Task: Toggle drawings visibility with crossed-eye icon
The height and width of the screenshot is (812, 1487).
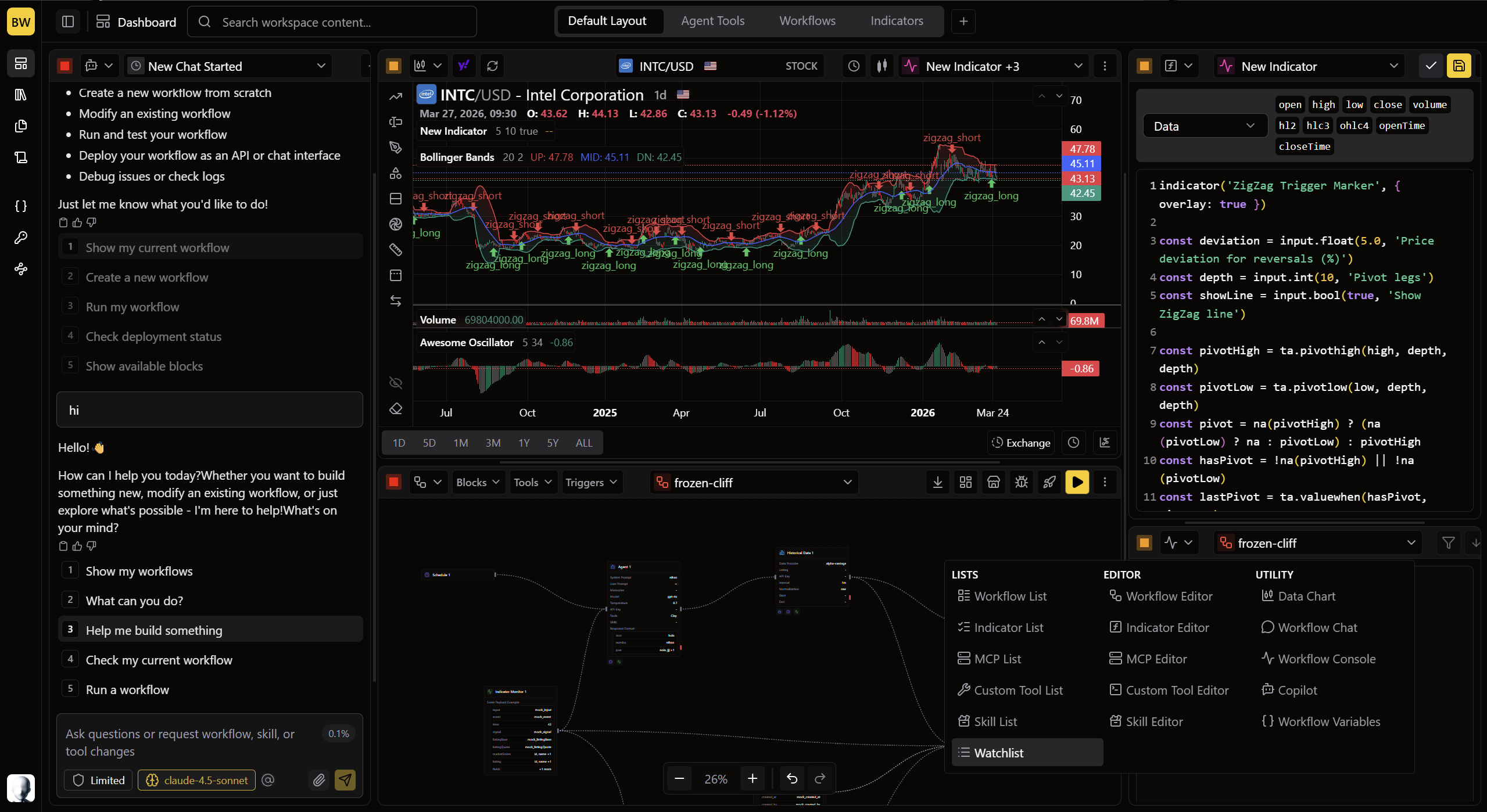Action: coord(396,383)
